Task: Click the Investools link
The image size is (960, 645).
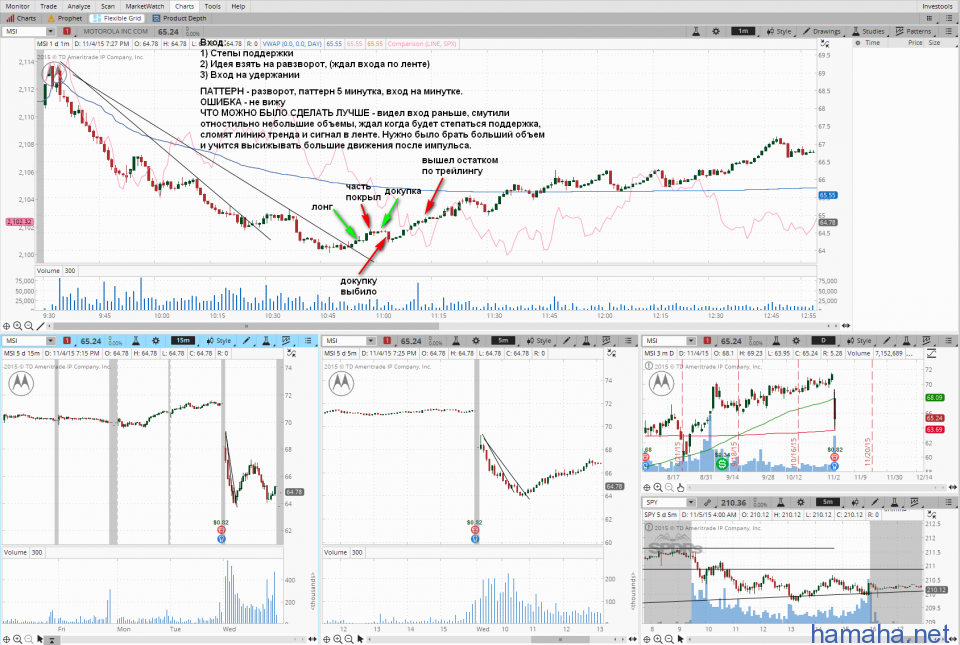Action: 937,6
